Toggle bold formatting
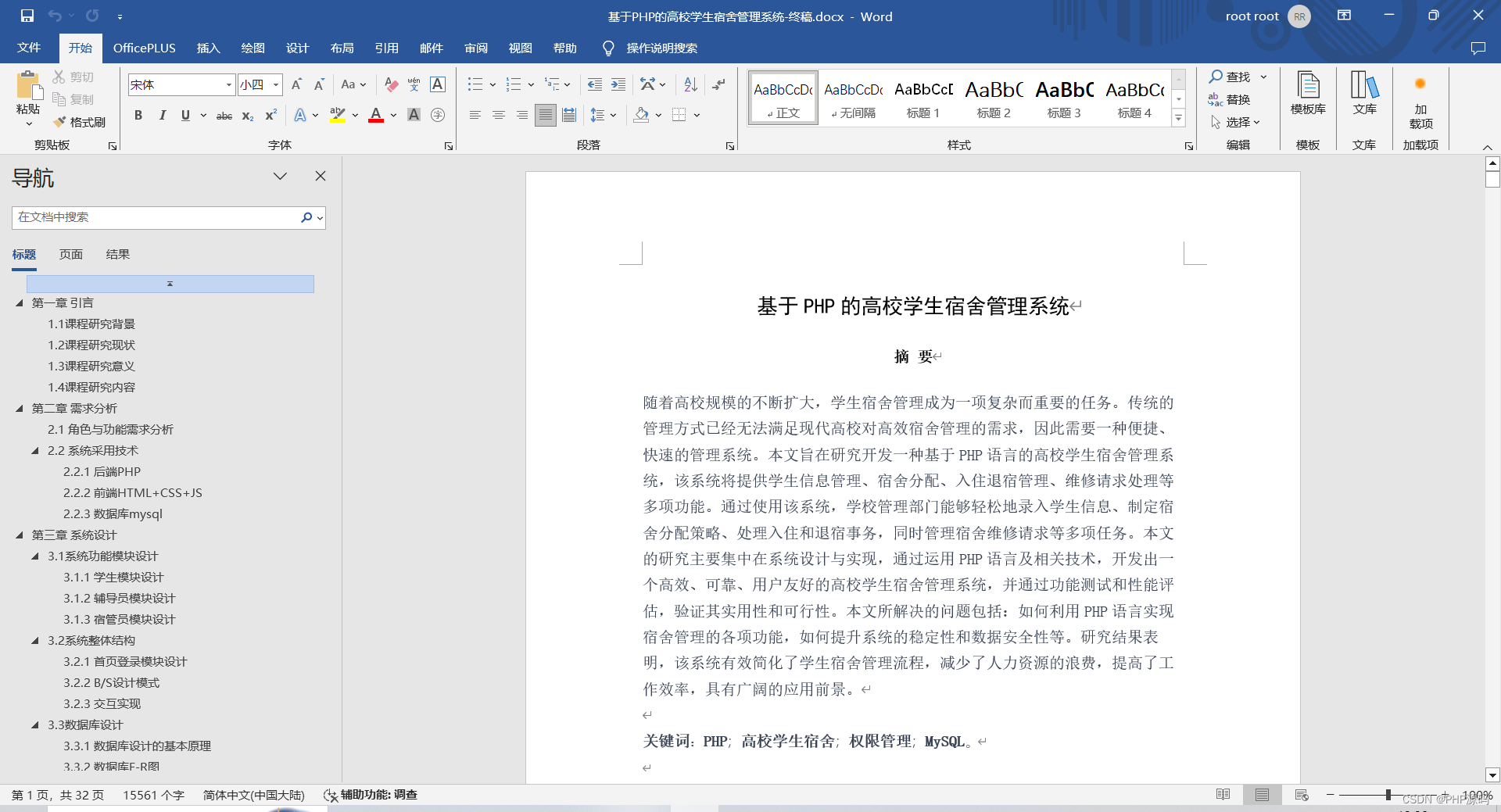The height and width of the screenshot is (812, 1501). 138,116
